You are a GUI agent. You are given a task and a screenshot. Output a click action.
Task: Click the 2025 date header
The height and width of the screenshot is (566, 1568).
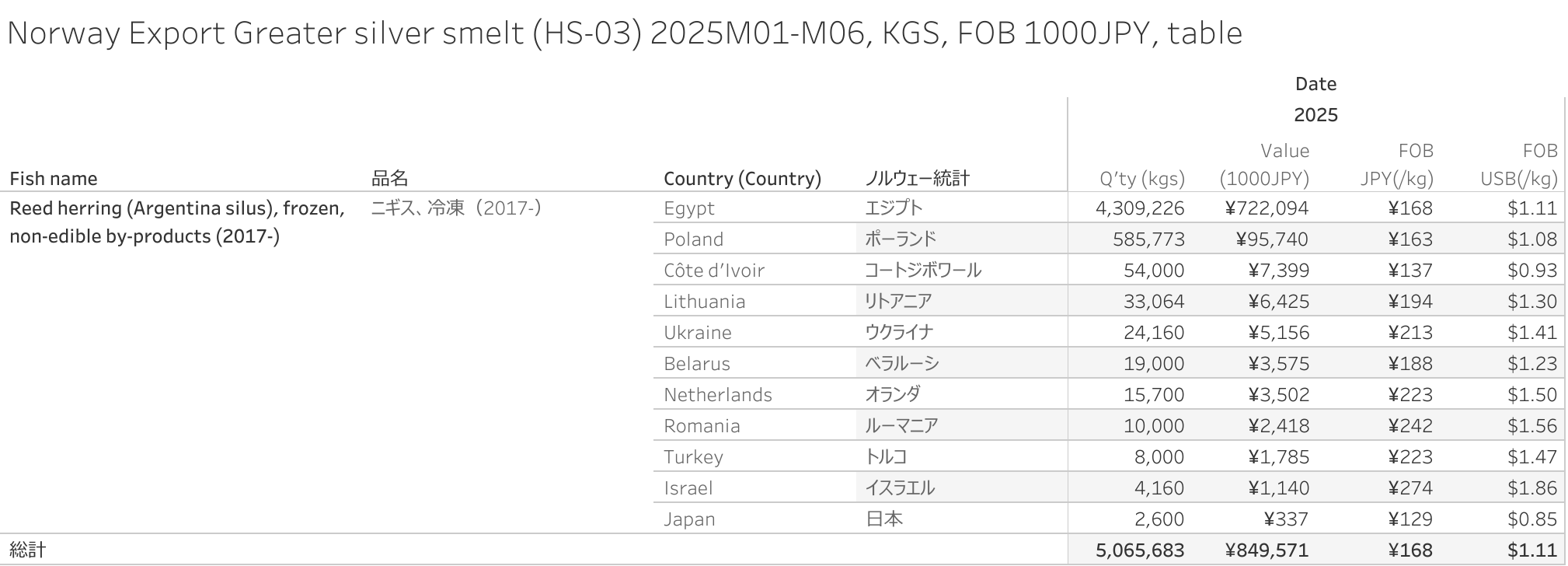[x=1315, y=115]
